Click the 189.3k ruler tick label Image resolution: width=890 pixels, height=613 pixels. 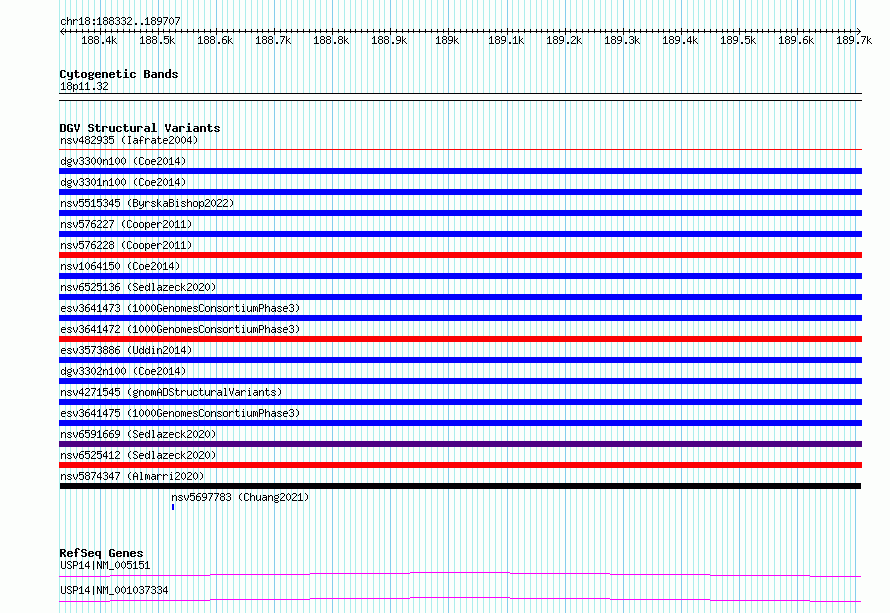tap(622, 40)
